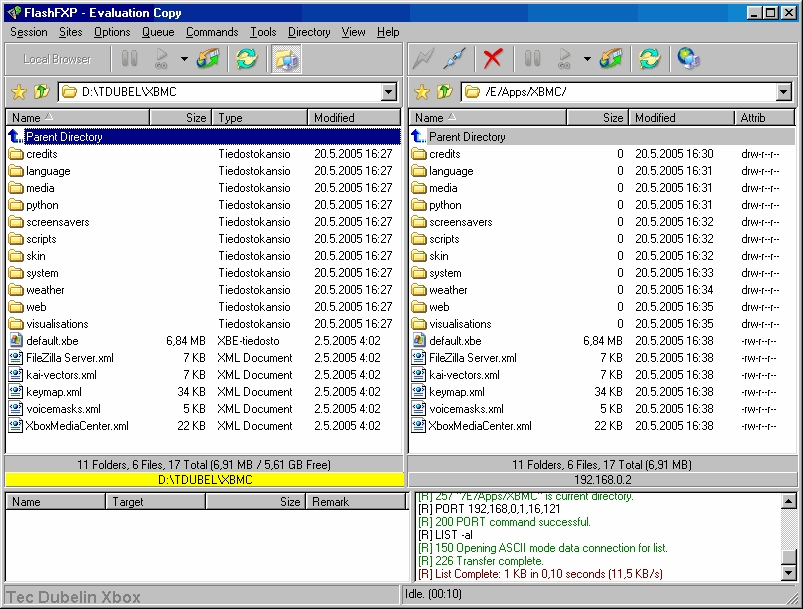The image size is (803, 609).
Task: Open the Queue menu
Action: tap(158, 32)
